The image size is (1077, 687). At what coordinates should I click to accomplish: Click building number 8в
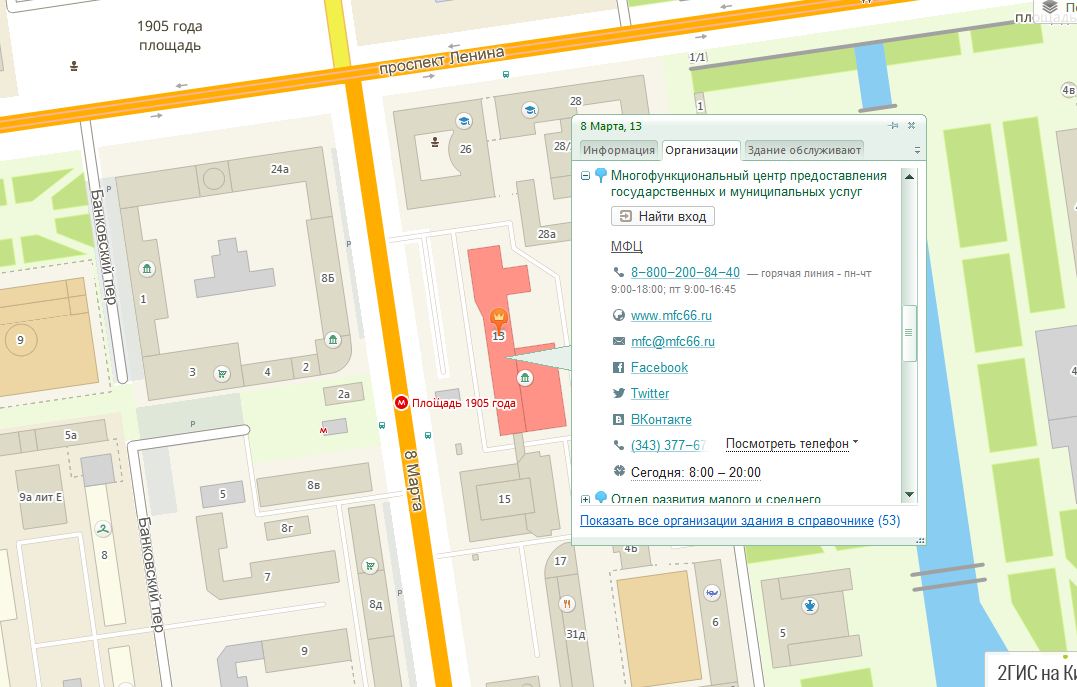click(x=313, y=485)
